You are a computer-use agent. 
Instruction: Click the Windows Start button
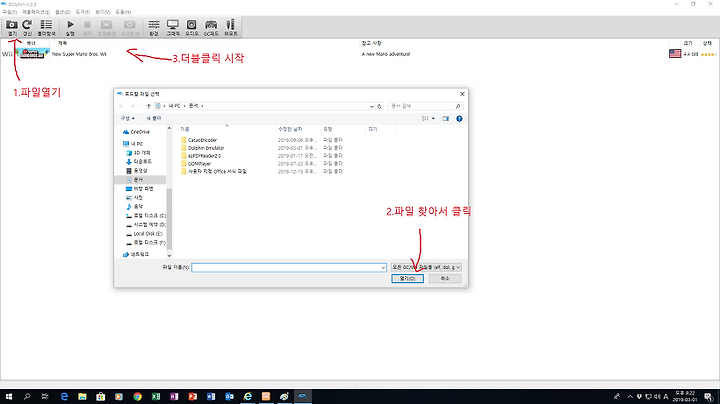tap(9, 397)
